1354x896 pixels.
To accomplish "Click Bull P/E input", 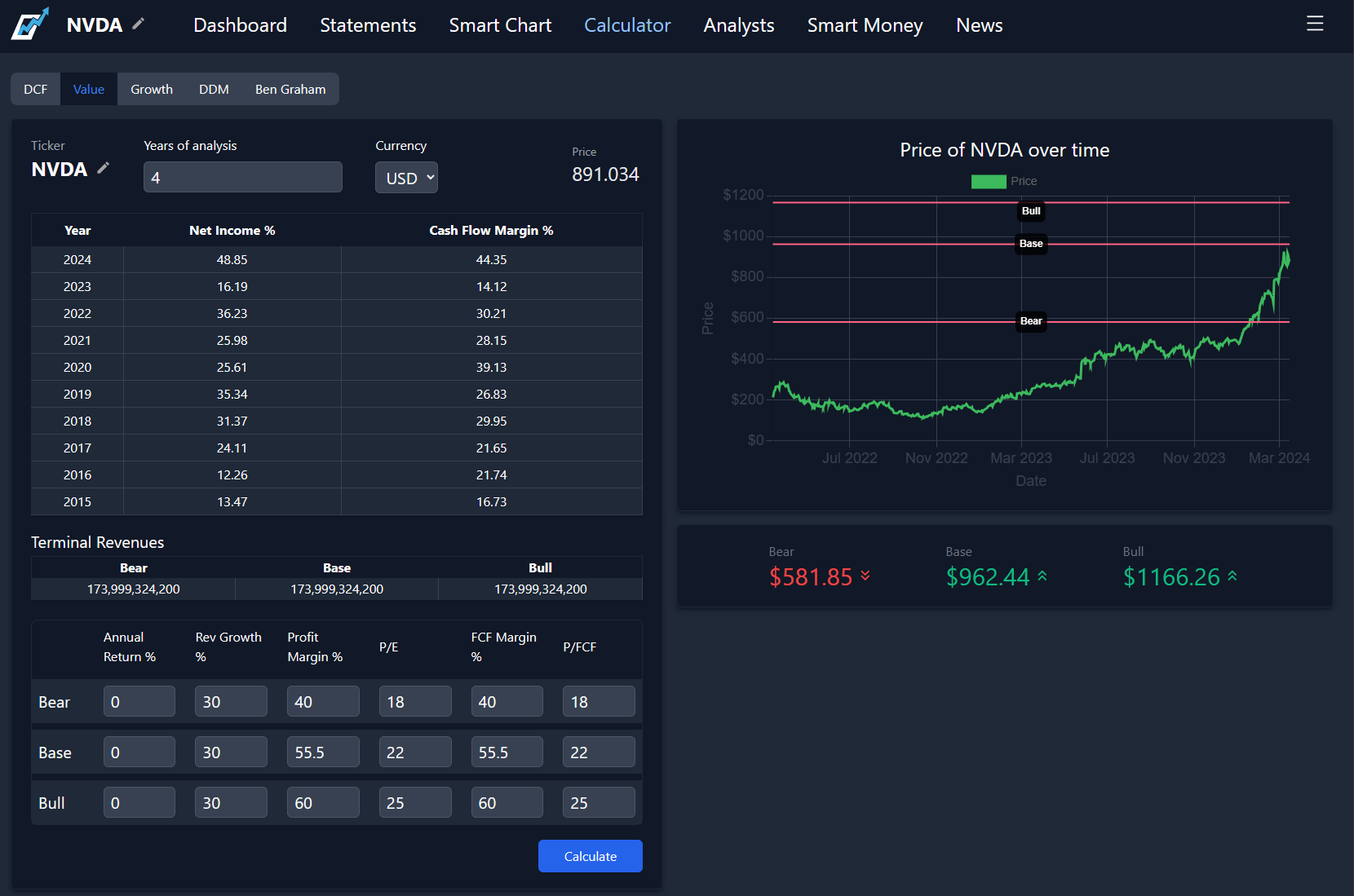I will [x=415, y=802].
